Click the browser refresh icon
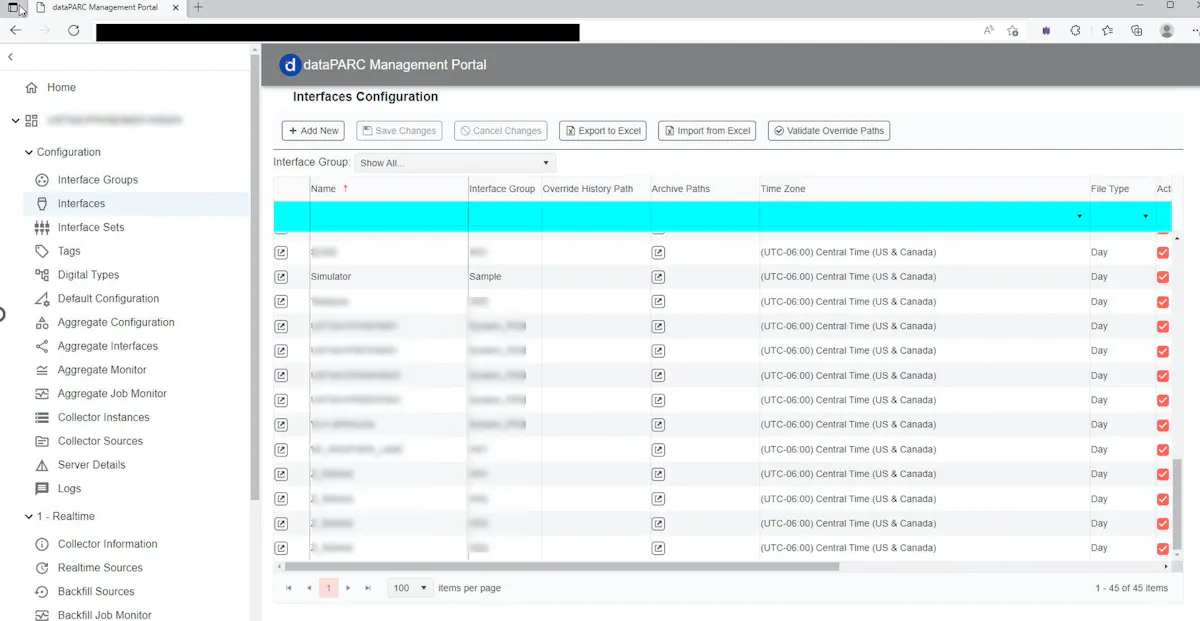This screenshot has width=1200, height=621. (x=73, y=31)
